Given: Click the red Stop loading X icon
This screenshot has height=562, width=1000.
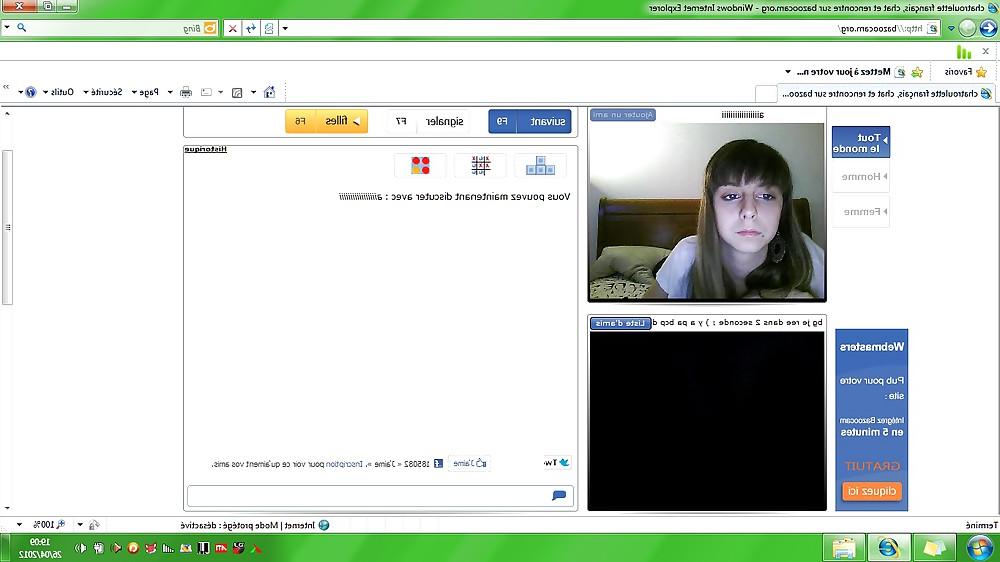Looking at the screenshot, I should (233, 28).
